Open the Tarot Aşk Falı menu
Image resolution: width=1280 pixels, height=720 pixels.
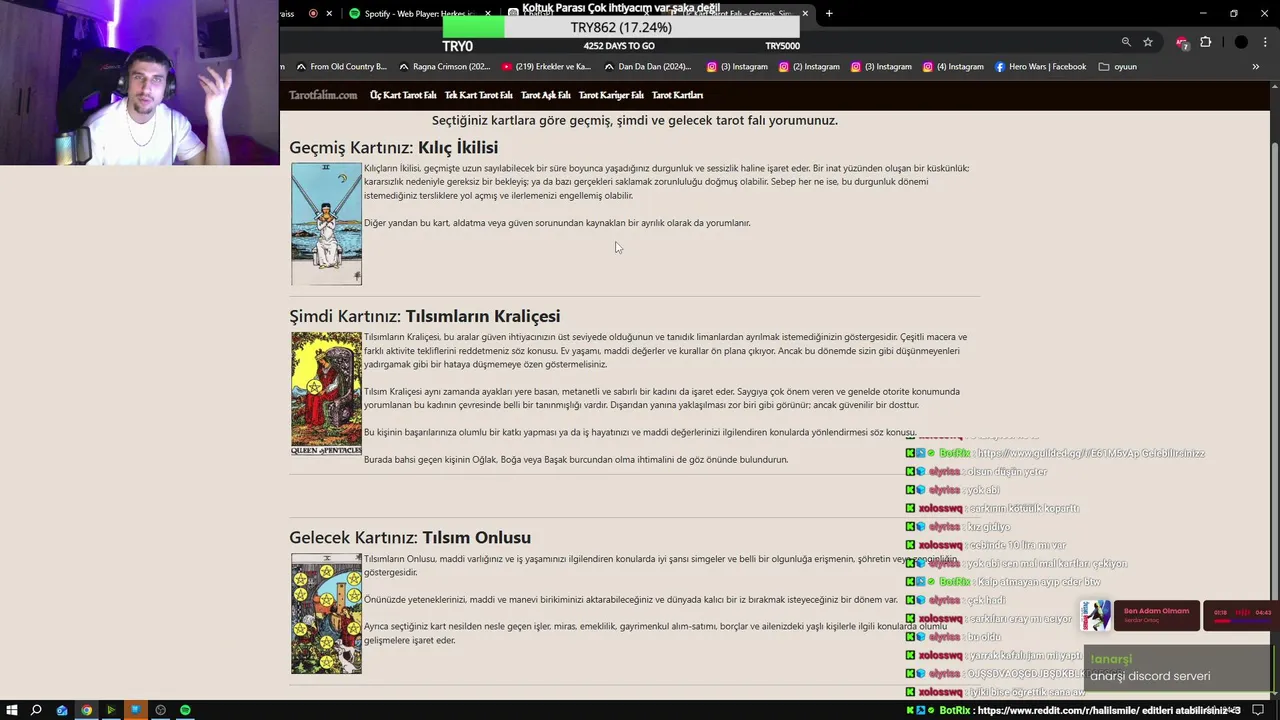coord(546,95)
